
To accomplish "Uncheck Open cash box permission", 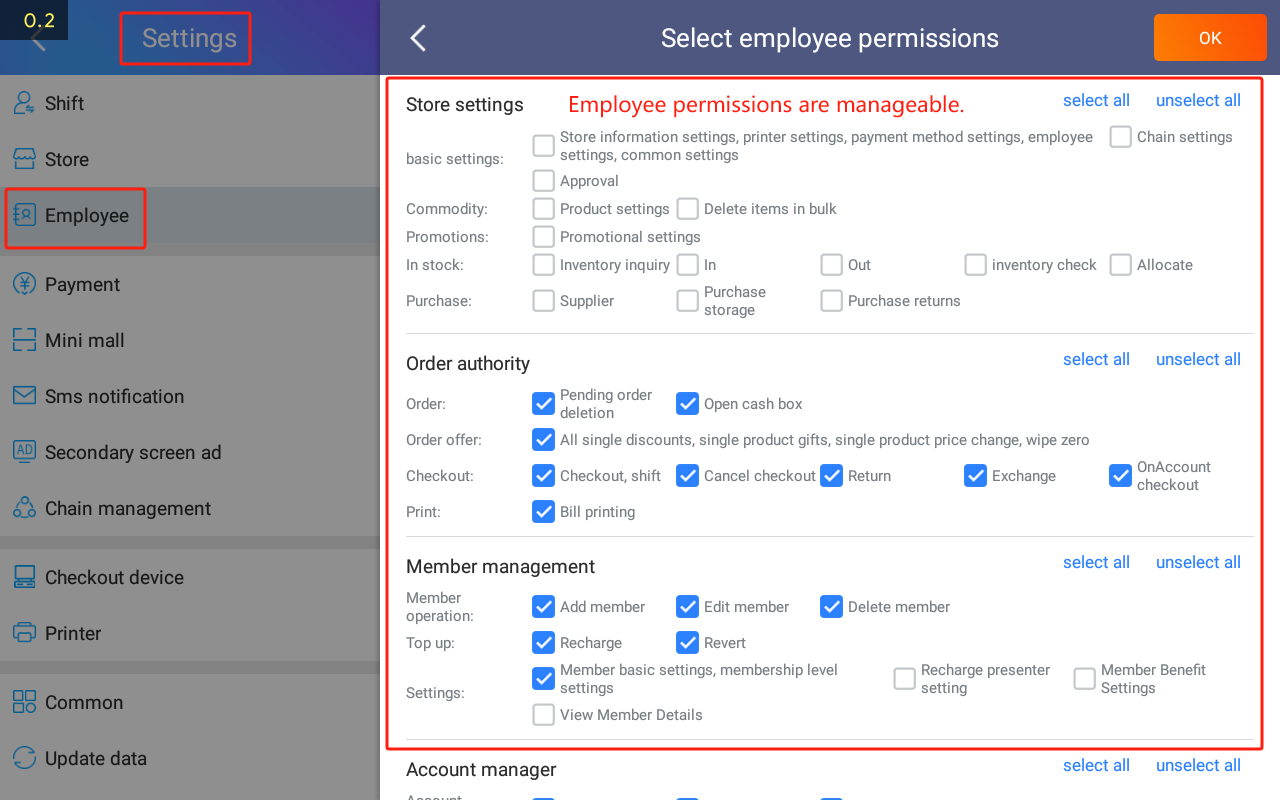I will tap(687, 404).
